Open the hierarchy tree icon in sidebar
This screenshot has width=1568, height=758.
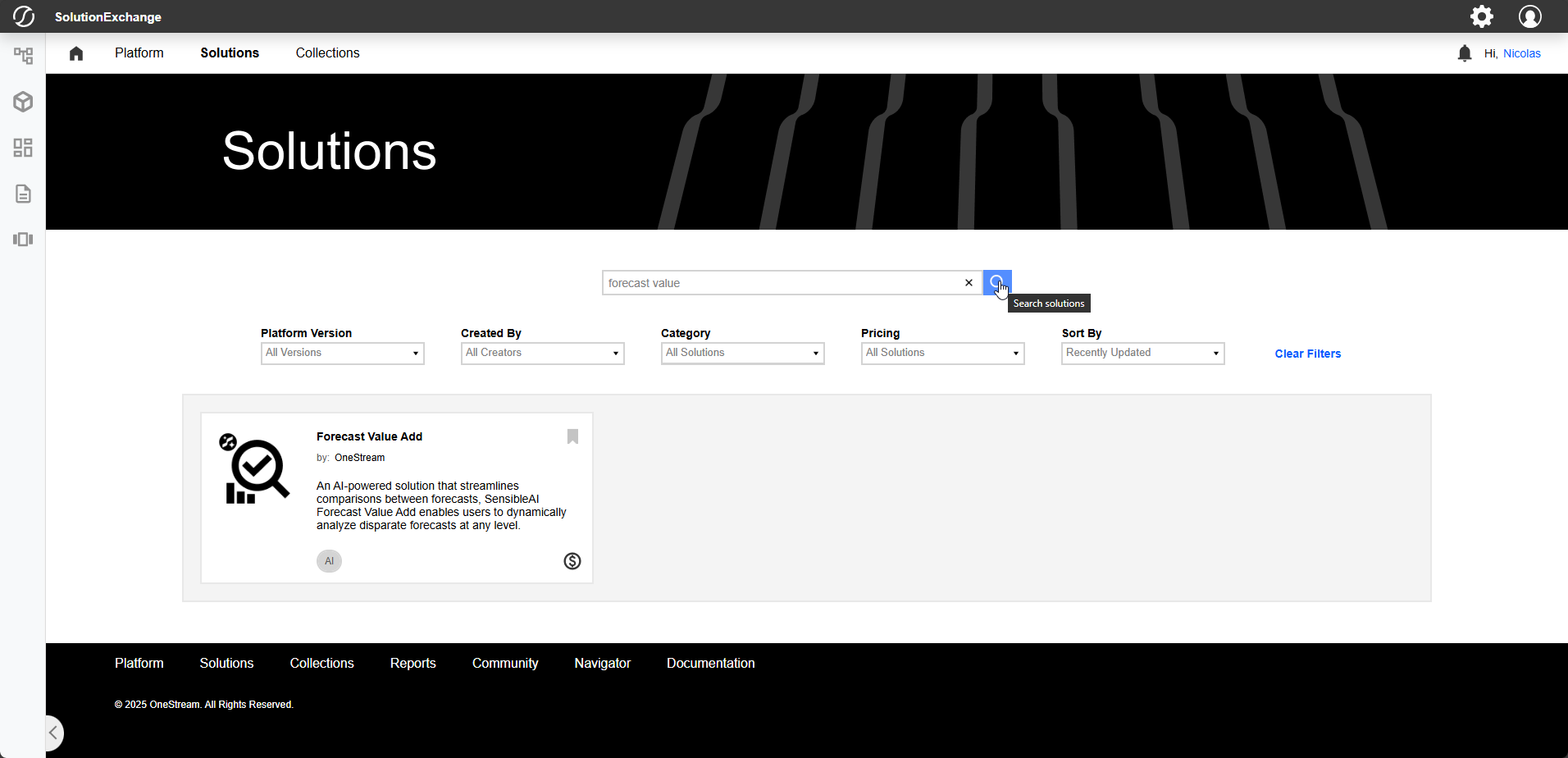[x=23, y=56]
